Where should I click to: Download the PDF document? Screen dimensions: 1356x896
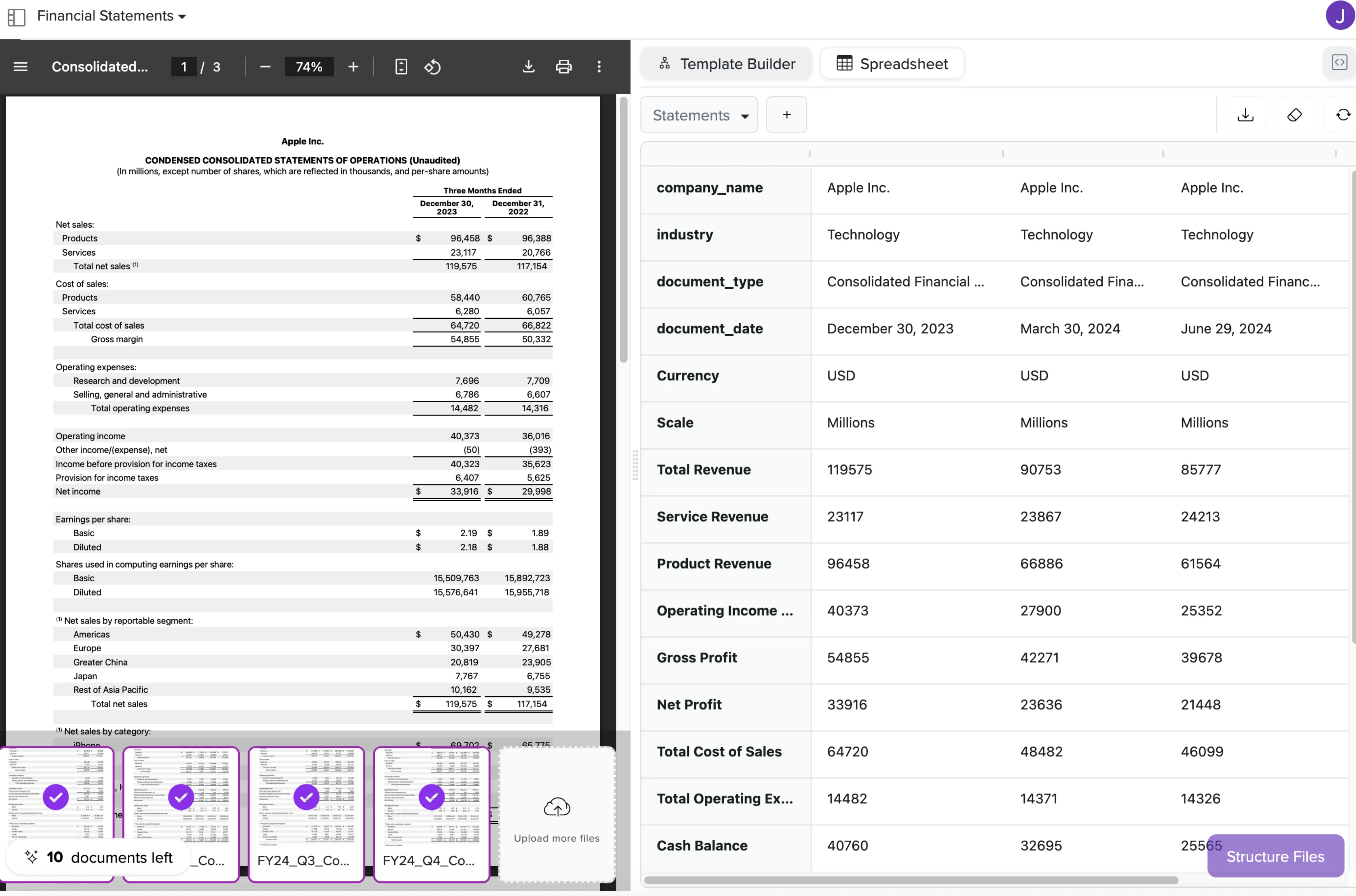pyautogui.click(x=529, y=67)
